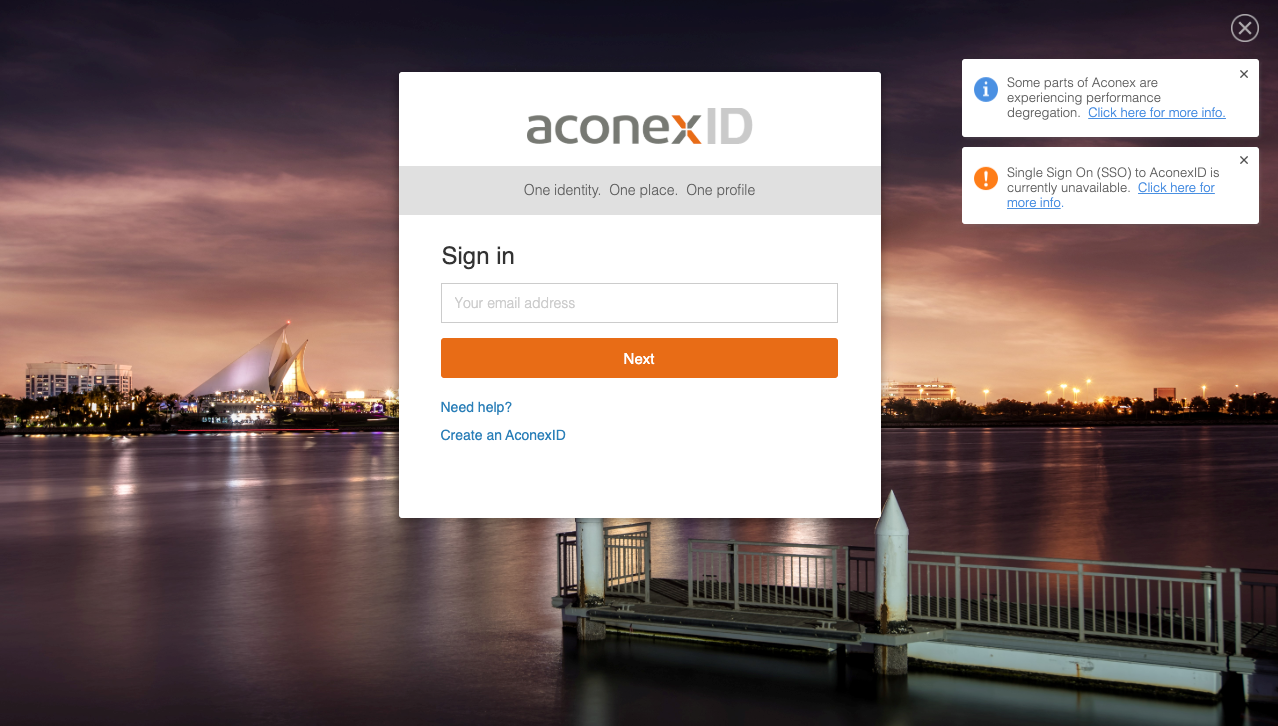Click the grey 'ID' letters of the logo
The width and height of the screenshot is (1278, 726).
(727, 127)
